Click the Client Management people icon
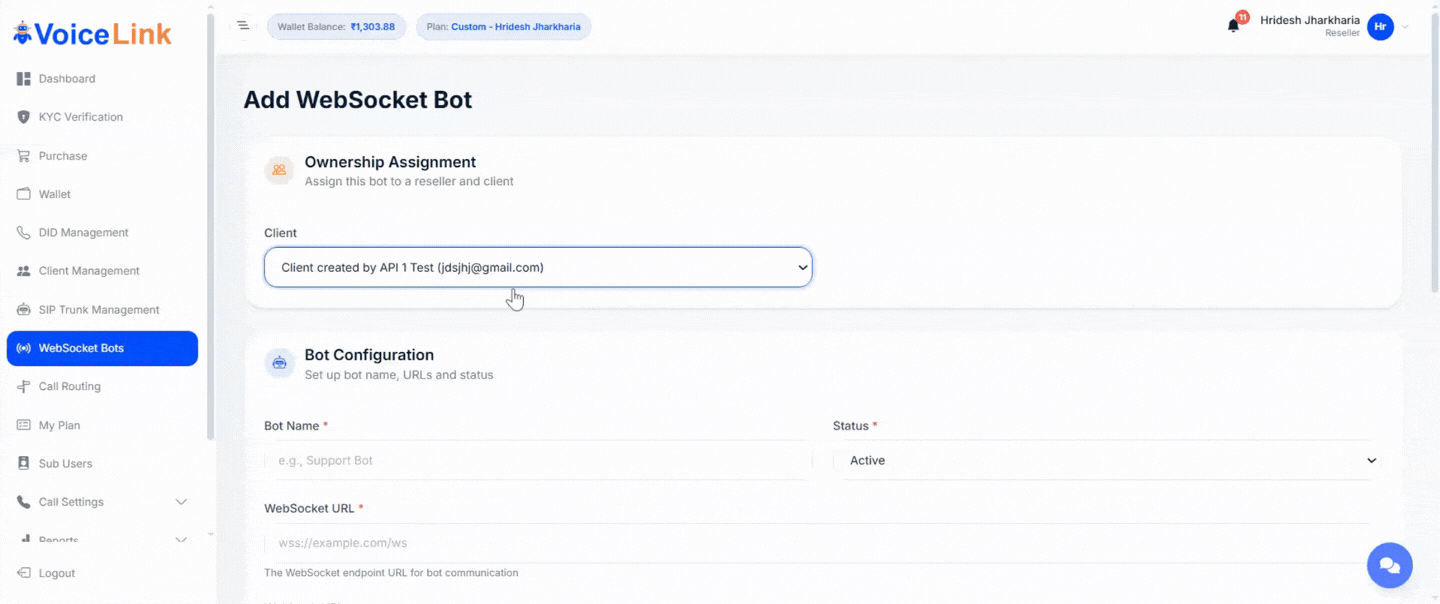1440x604 pixels. click(x=24, y=271)
